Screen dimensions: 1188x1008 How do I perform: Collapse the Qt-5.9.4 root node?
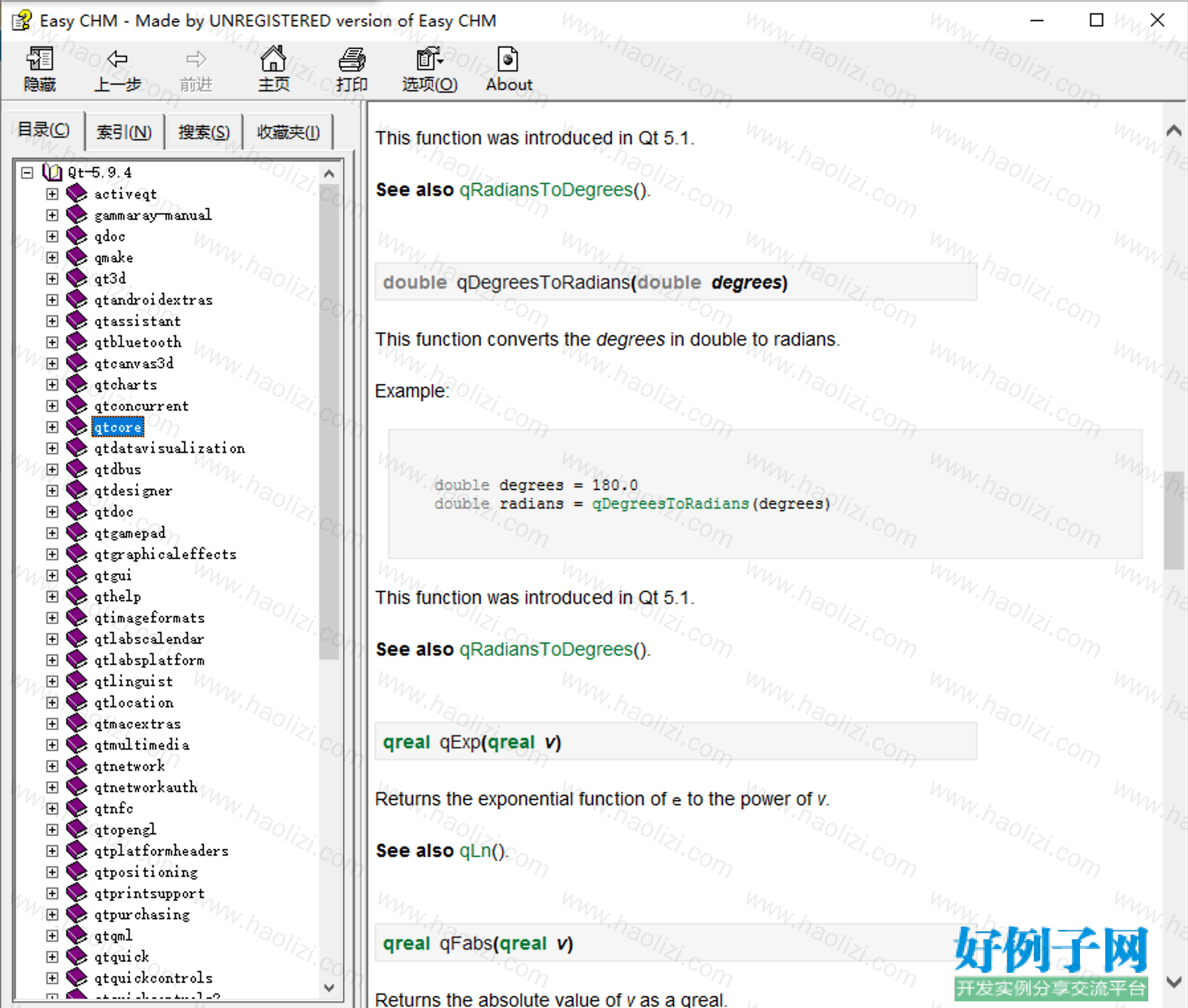[27, 173]
